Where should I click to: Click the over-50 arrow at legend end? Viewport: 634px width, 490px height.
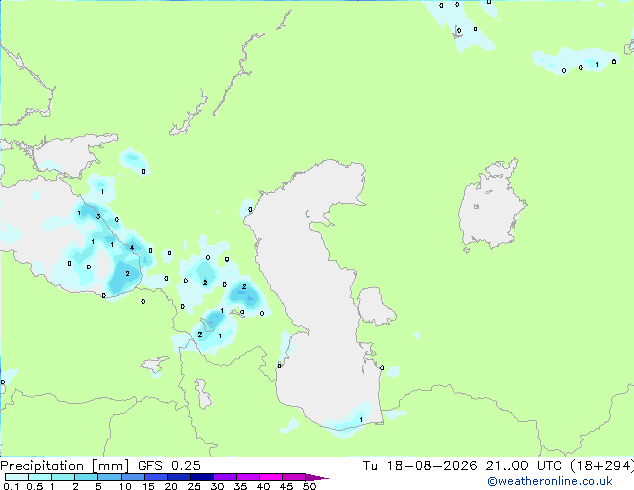point(317,477)
